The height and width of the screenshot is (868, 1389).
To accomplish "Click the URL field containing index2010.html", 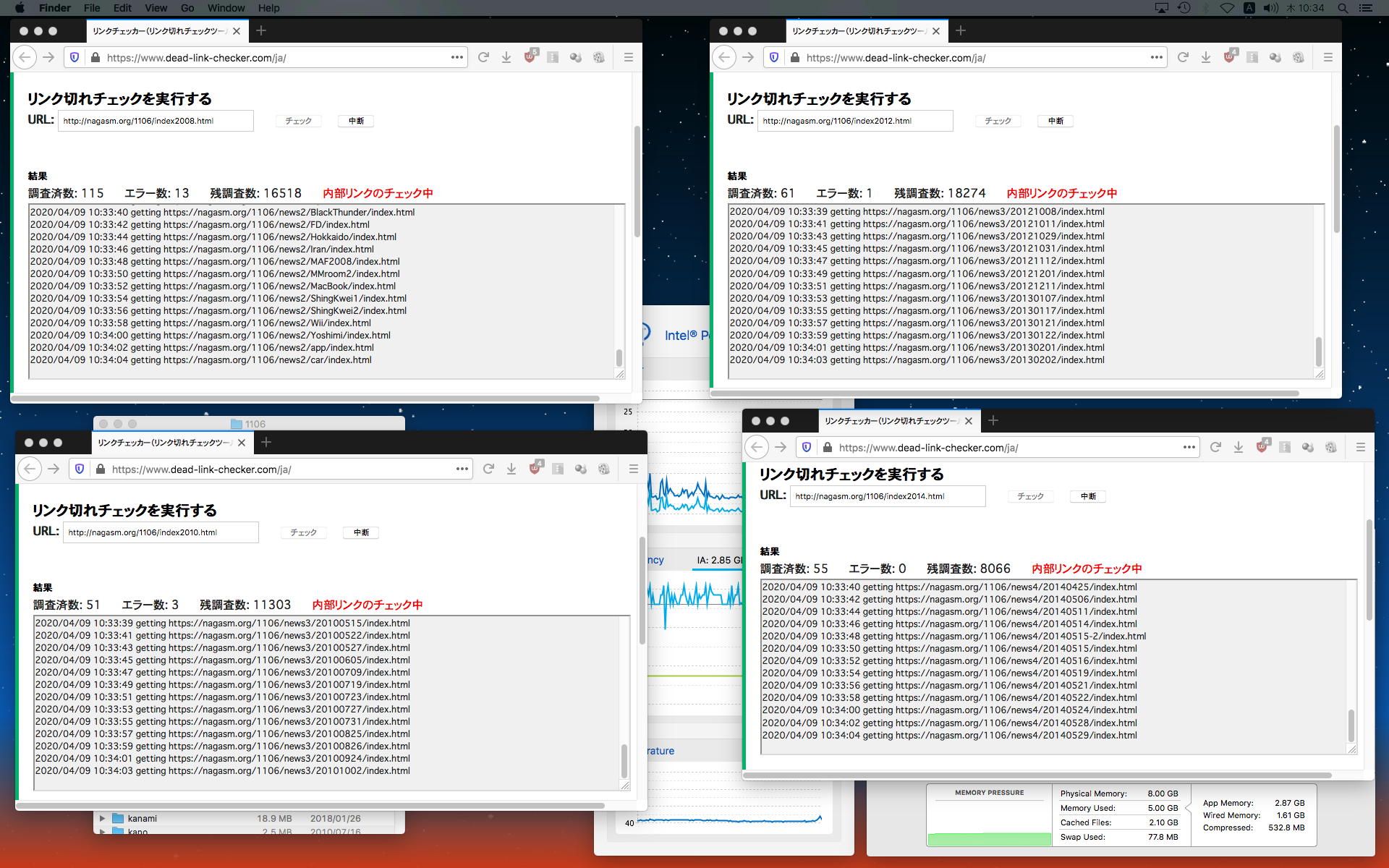I will click(161, 532).
